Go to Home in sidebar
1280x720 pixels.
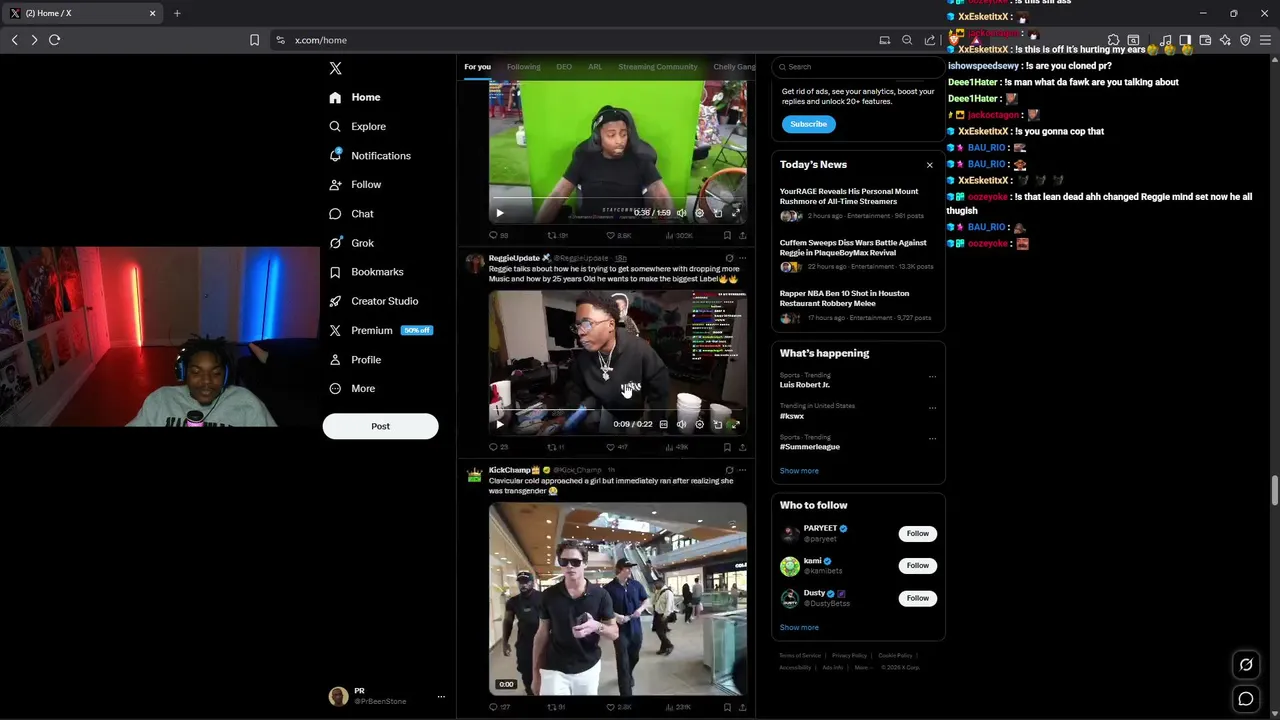[x=355, y=97]
